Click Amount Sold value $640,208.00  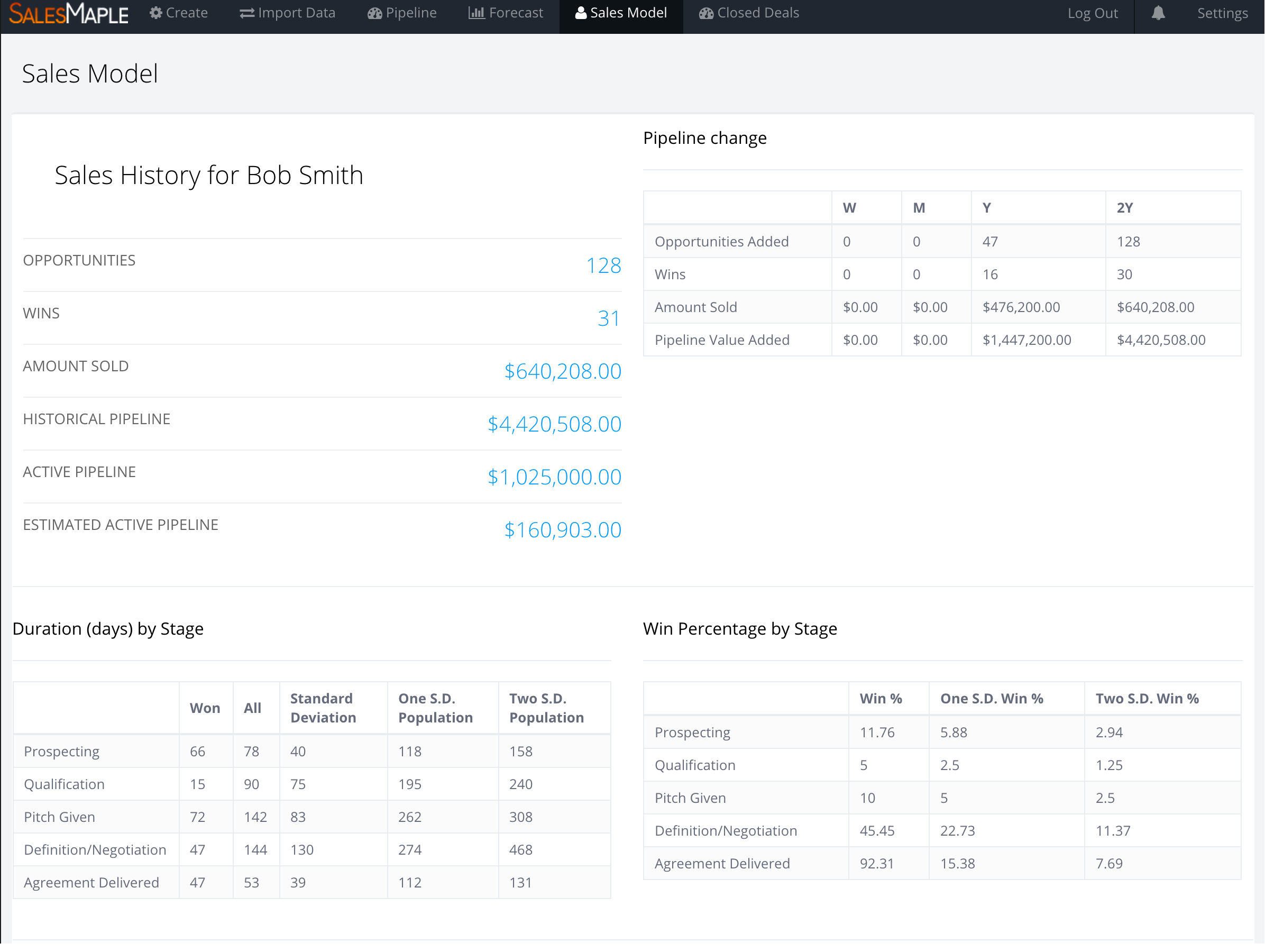562,371
